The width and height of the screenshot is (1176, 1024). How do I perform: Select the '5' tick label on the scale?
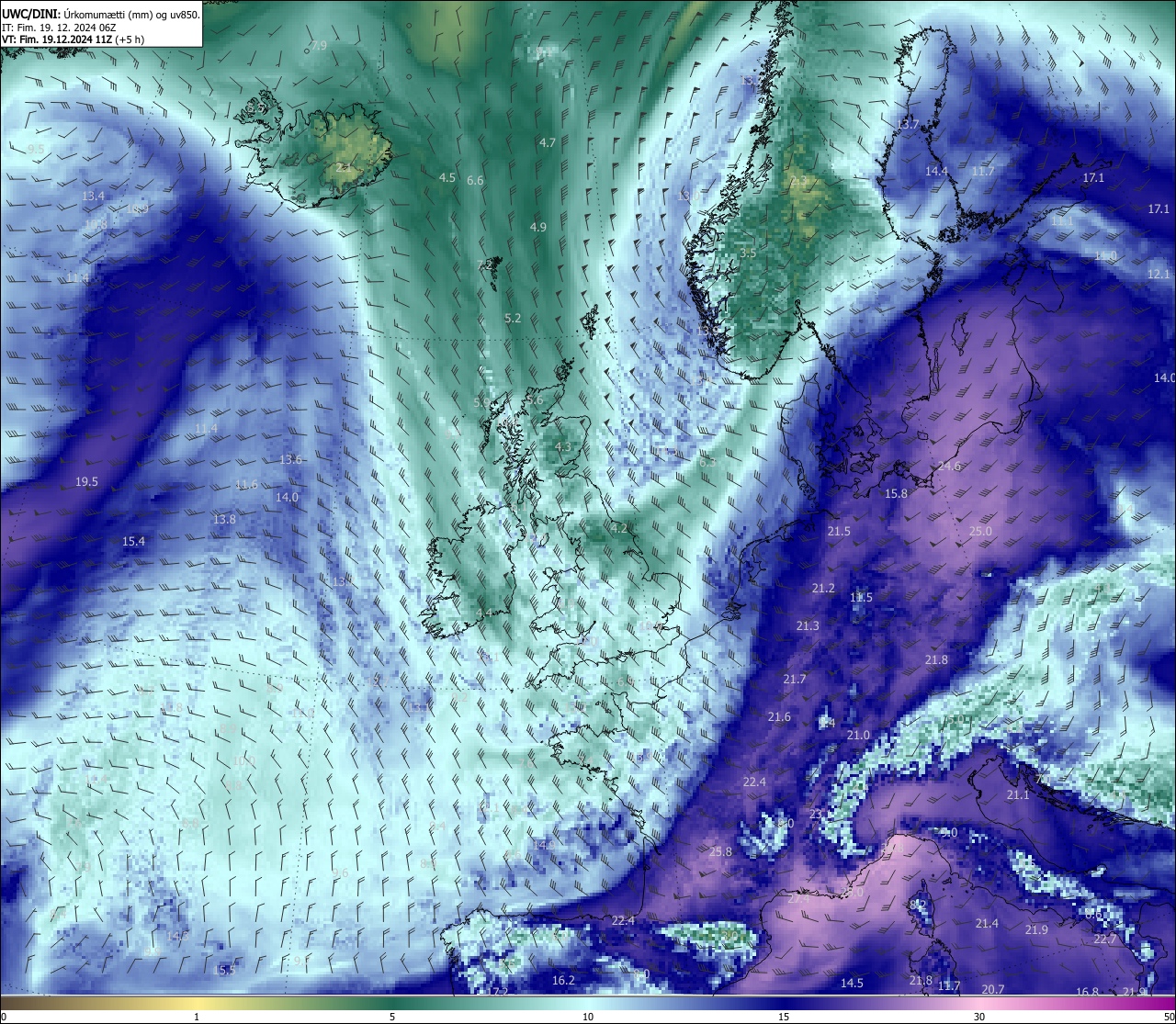coord(392,1017)
